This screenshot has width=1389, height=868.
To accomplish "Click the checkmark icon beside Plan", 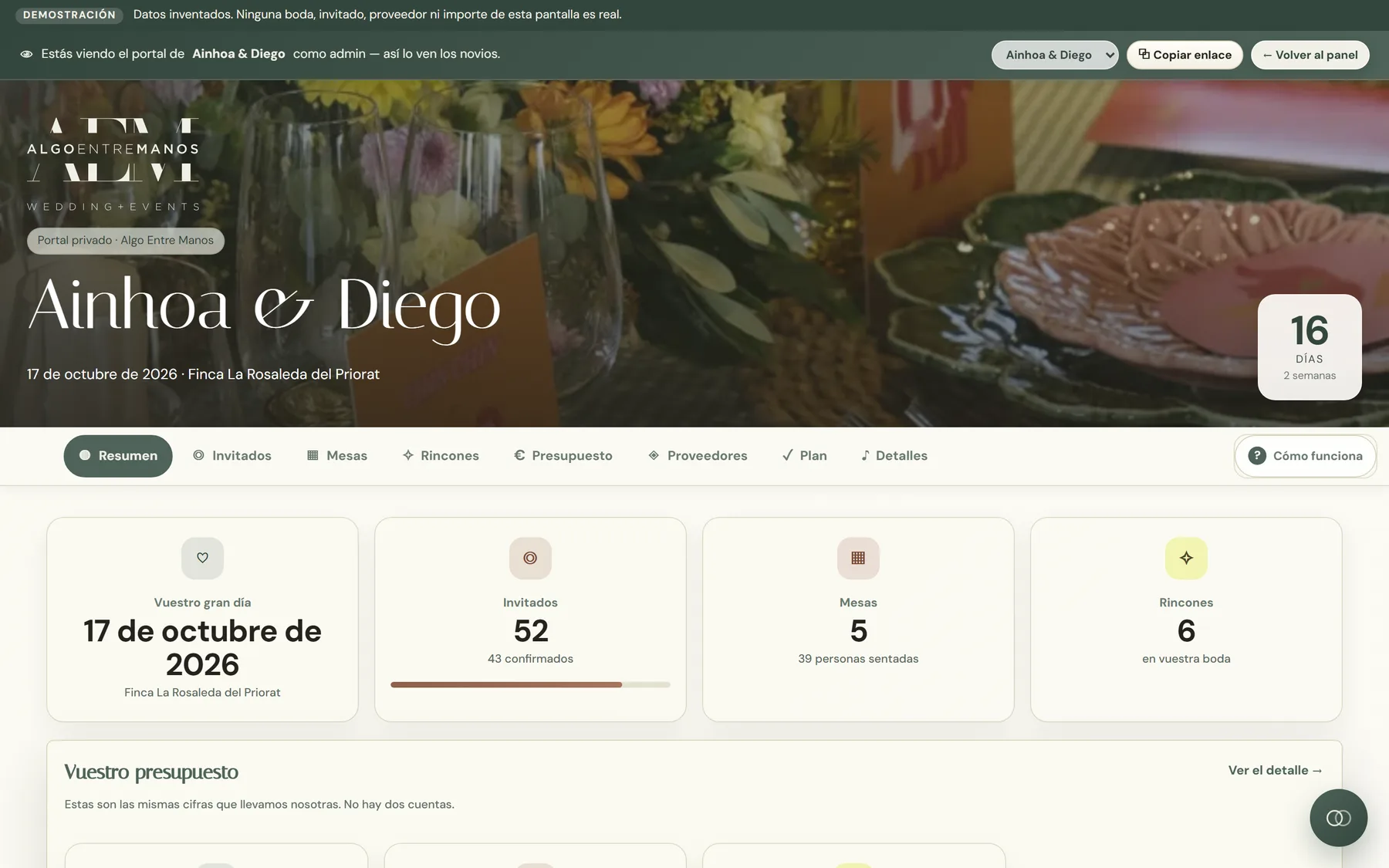I will coord(787,455).
